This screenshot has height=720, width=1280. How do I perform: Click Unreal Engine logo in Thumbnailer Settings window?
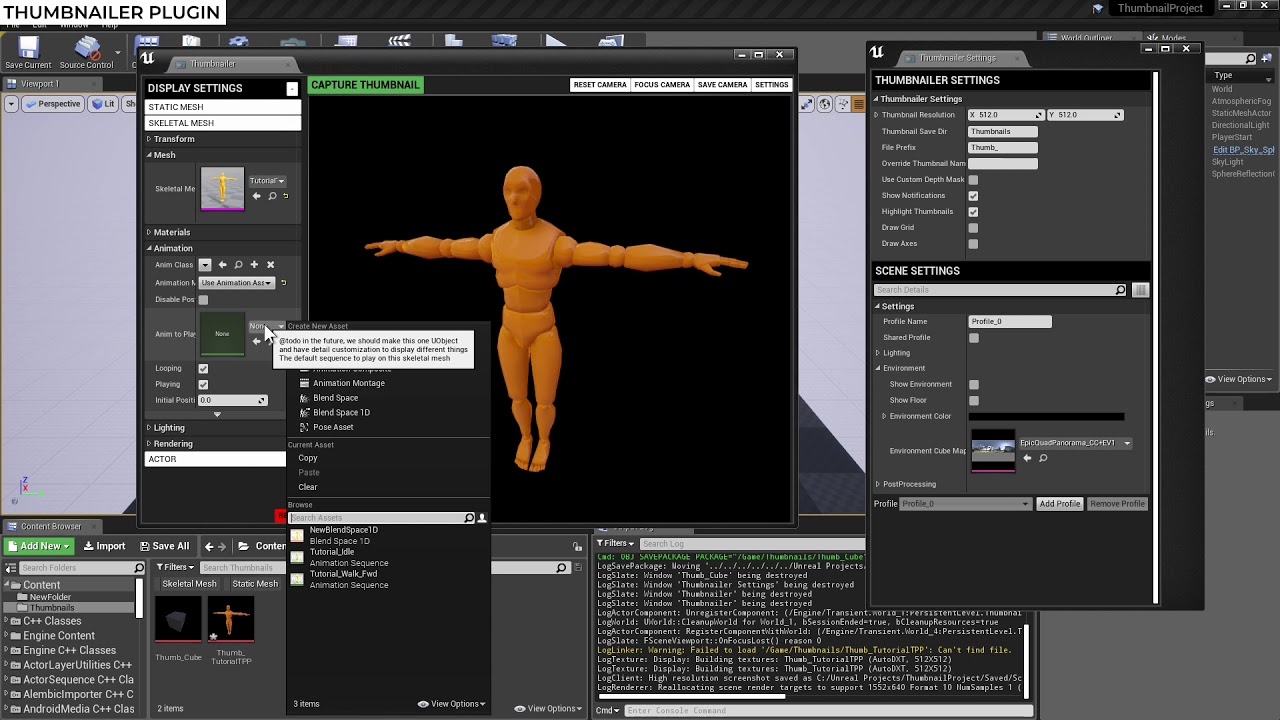point(877,52)
